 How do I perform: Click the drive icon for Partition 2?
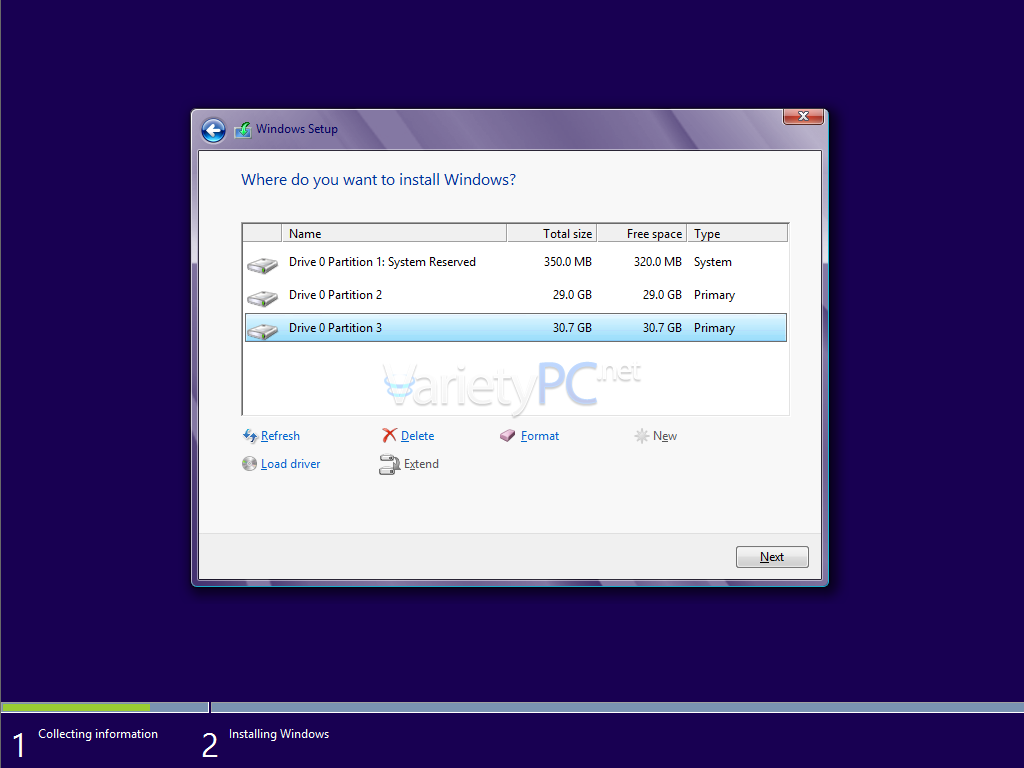click(263, 298)
